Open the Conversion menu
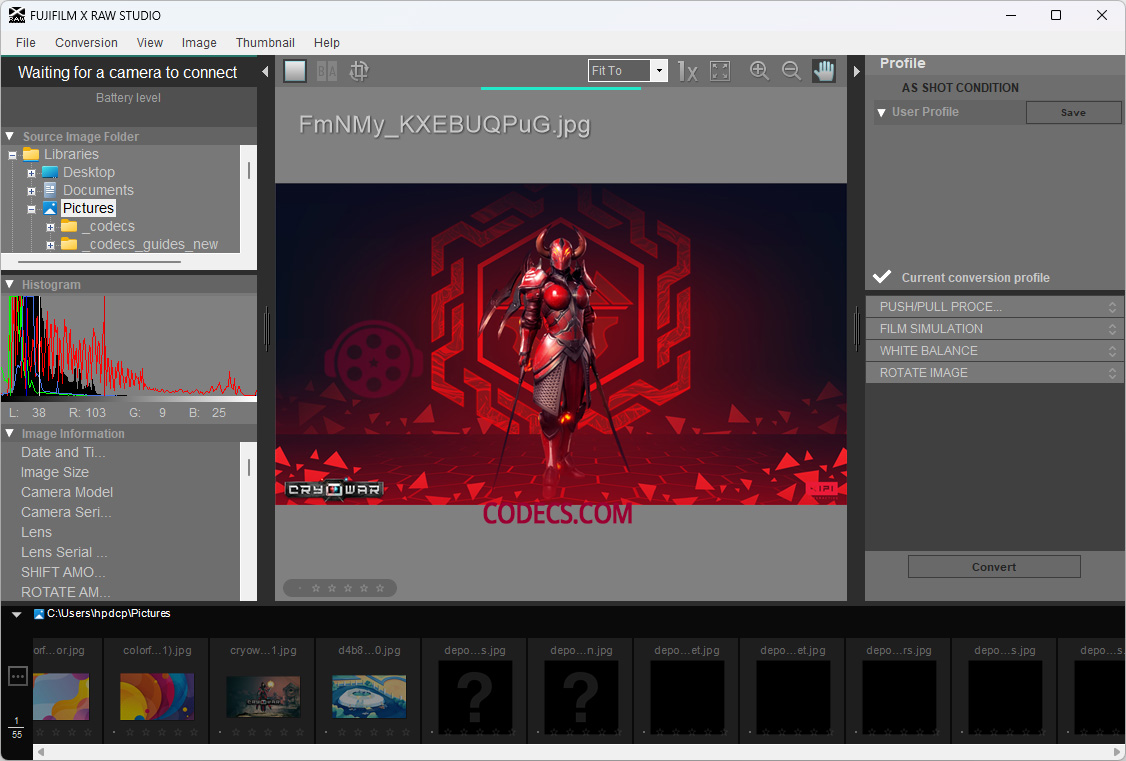1126x761 pixels. pos(86,42)
